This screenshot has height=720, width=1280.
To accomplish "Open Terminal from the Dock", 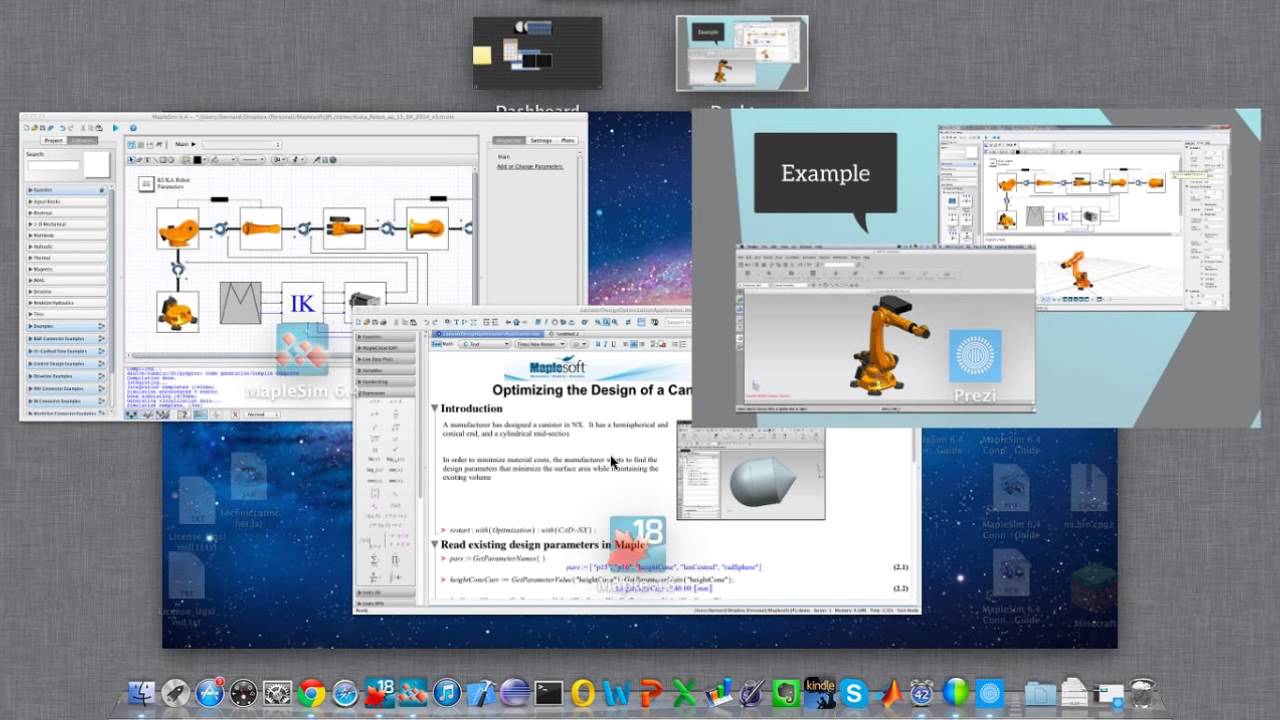I will point(549,692).
